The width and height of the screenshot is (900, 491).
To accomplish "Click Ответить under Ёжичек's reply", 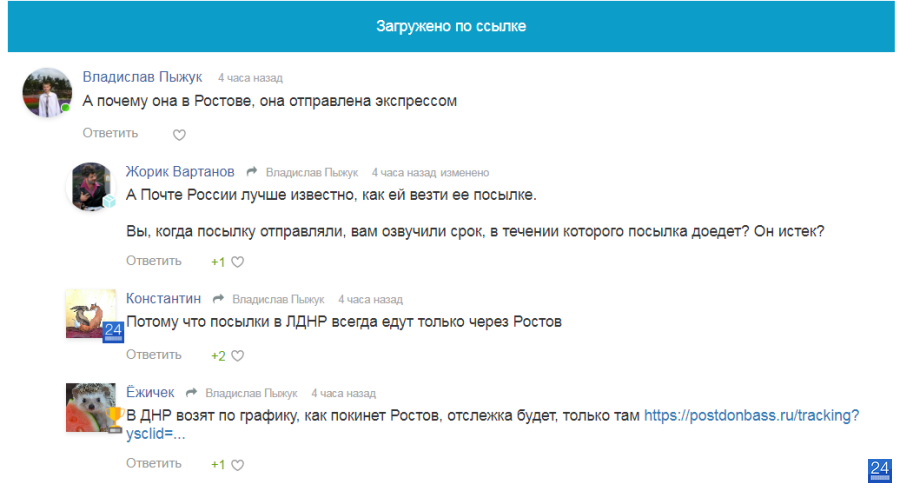I will pos(154,463).
